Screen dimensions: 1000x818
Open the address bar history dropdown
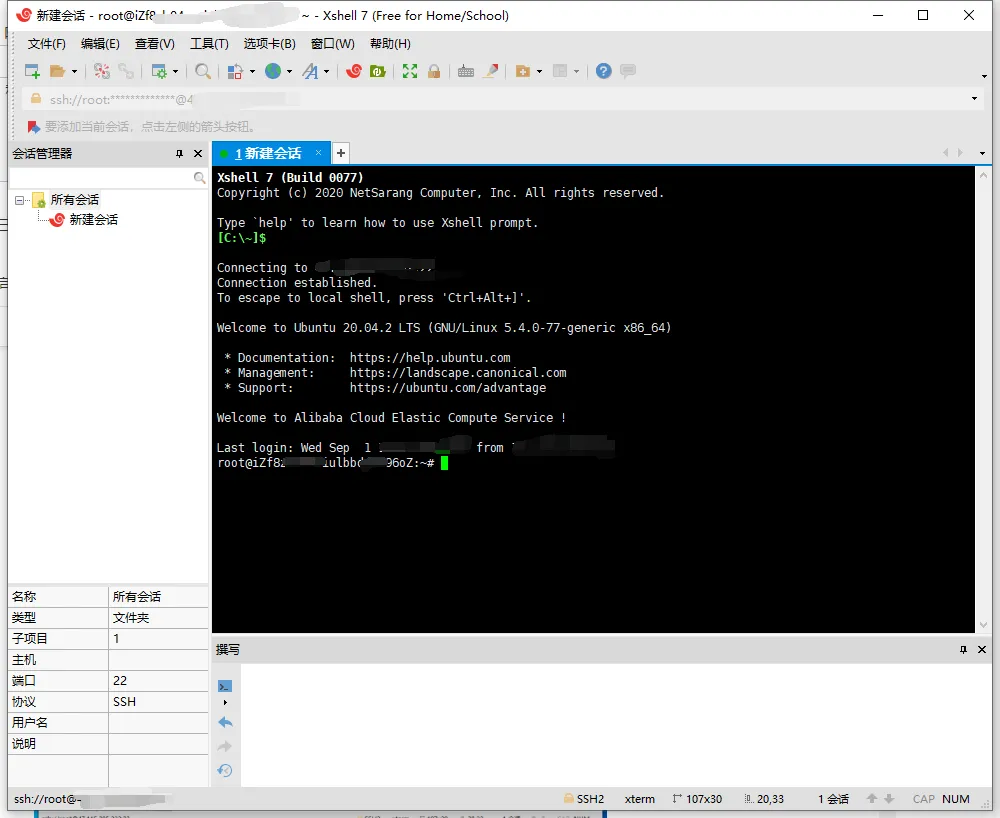974,99
